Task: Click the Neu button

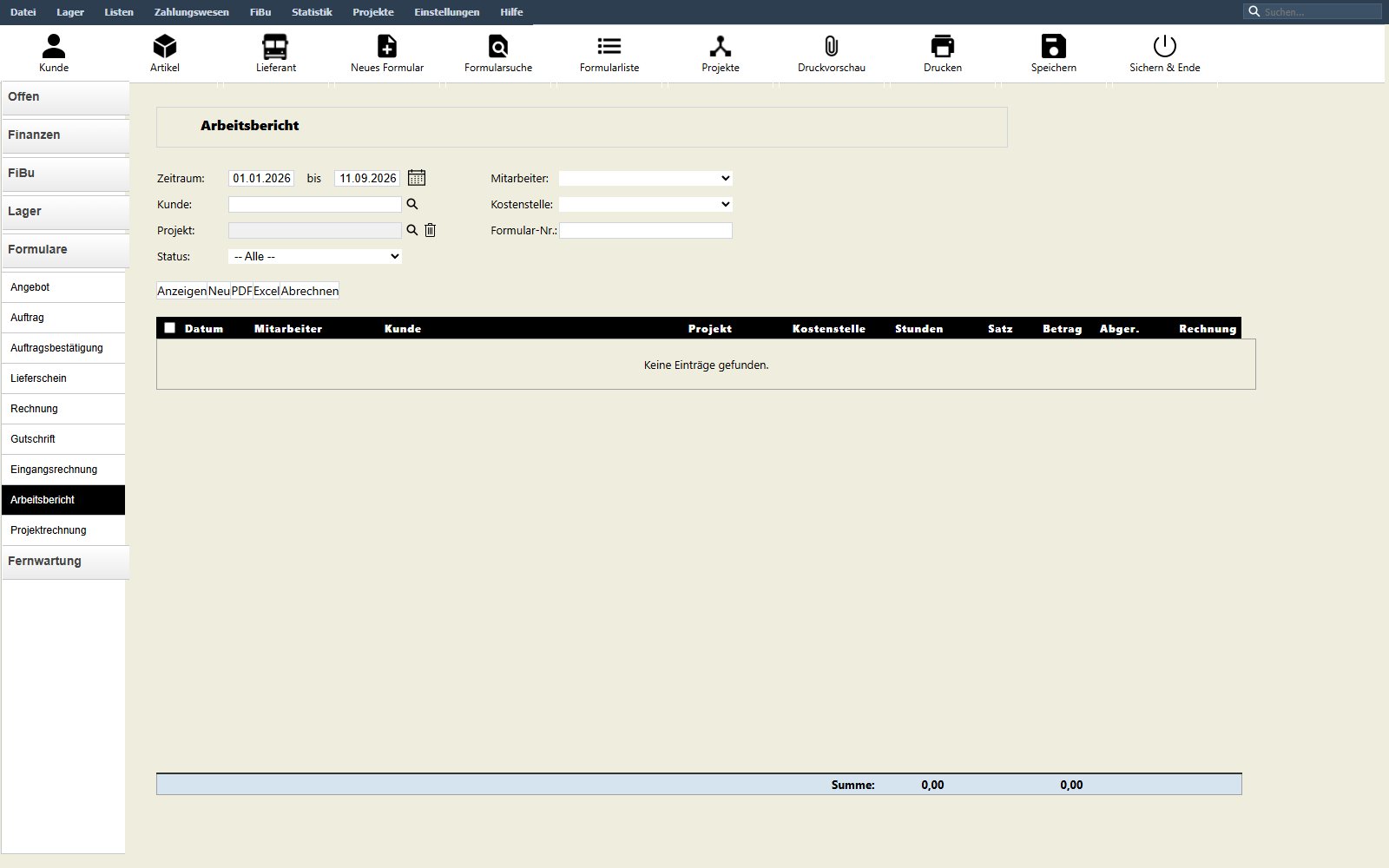Action: coord(219,291)
